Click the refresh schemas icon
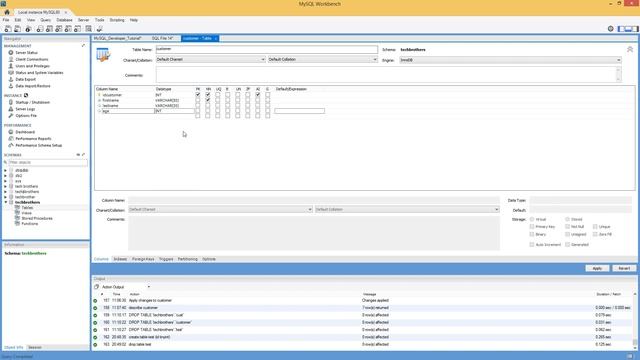The height and width of the screenshot is (360, 640). coord(78,155)
